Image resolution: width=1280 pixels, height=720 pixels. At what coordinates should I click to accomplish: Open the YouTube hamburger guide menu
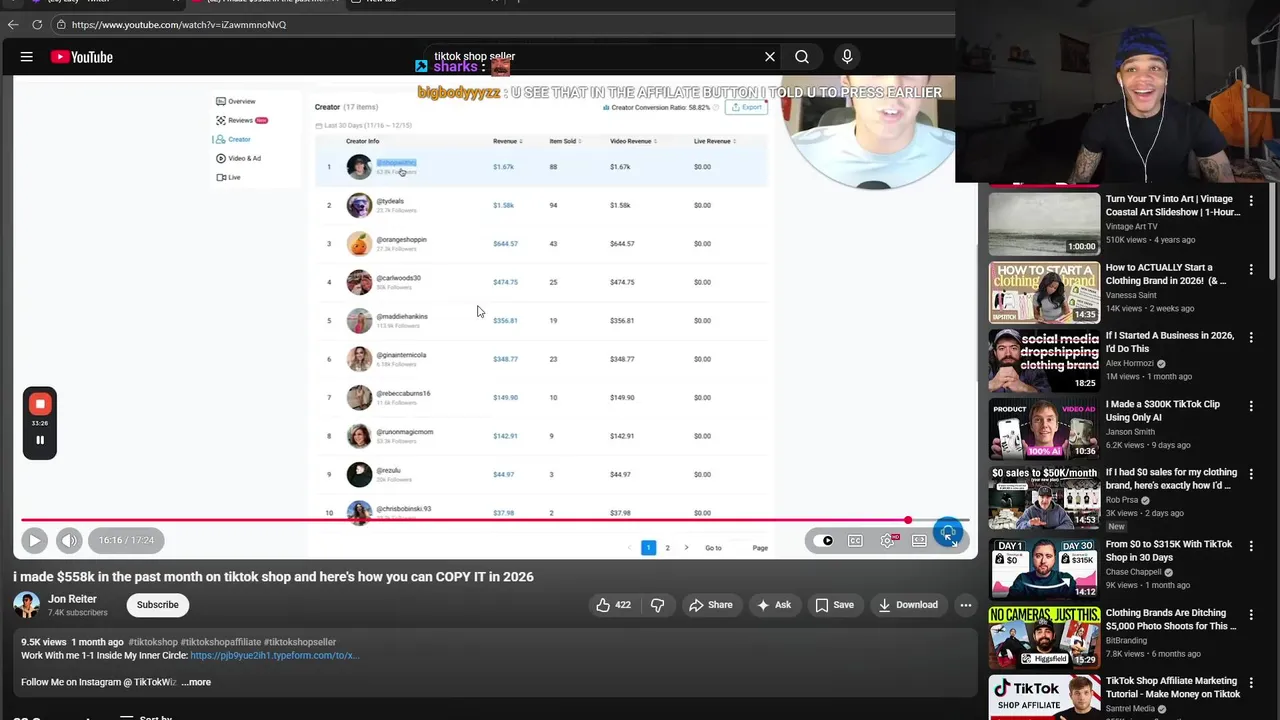point(27,57)
